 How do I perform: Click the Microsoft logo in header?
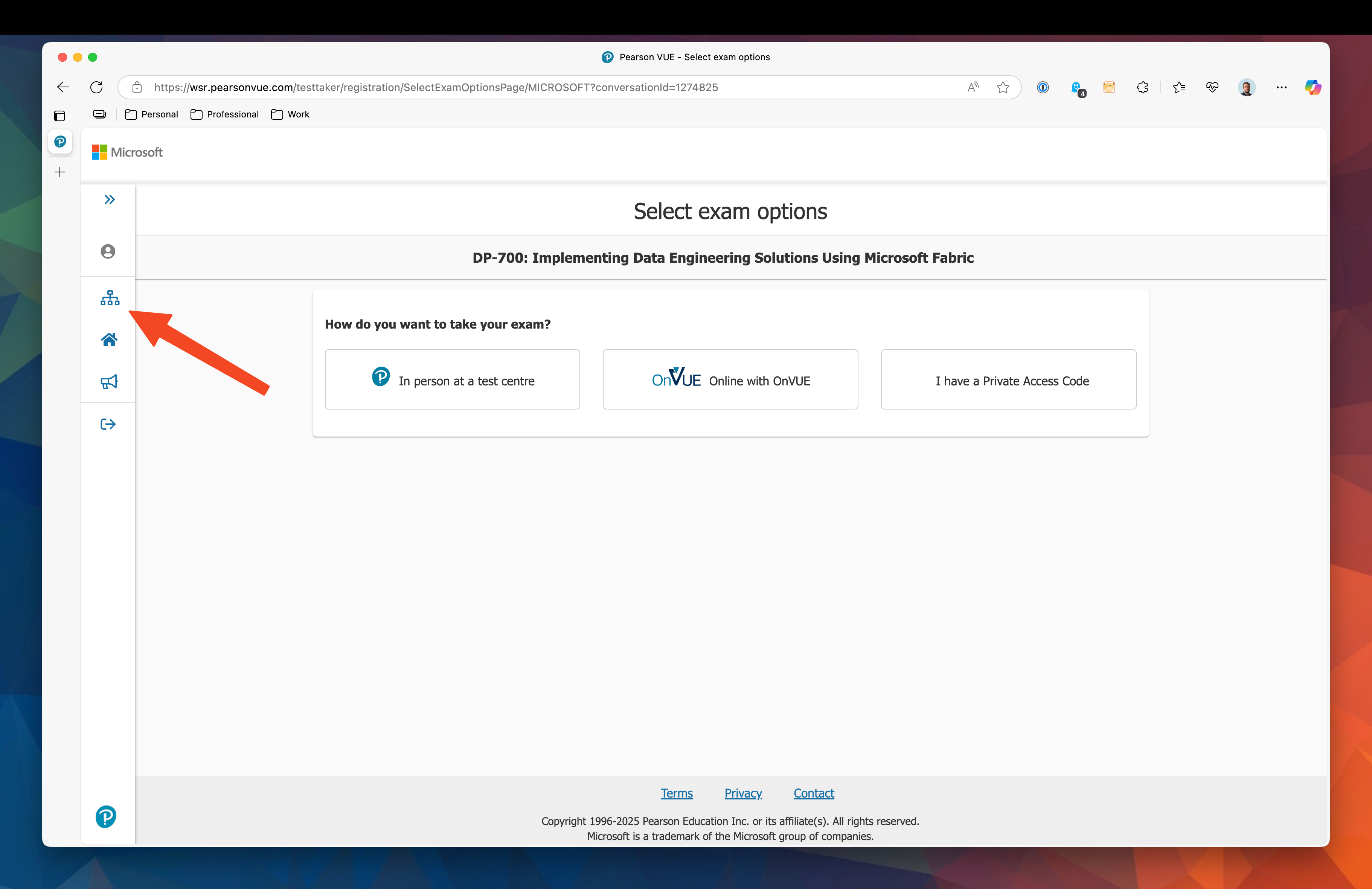[127, 152]
